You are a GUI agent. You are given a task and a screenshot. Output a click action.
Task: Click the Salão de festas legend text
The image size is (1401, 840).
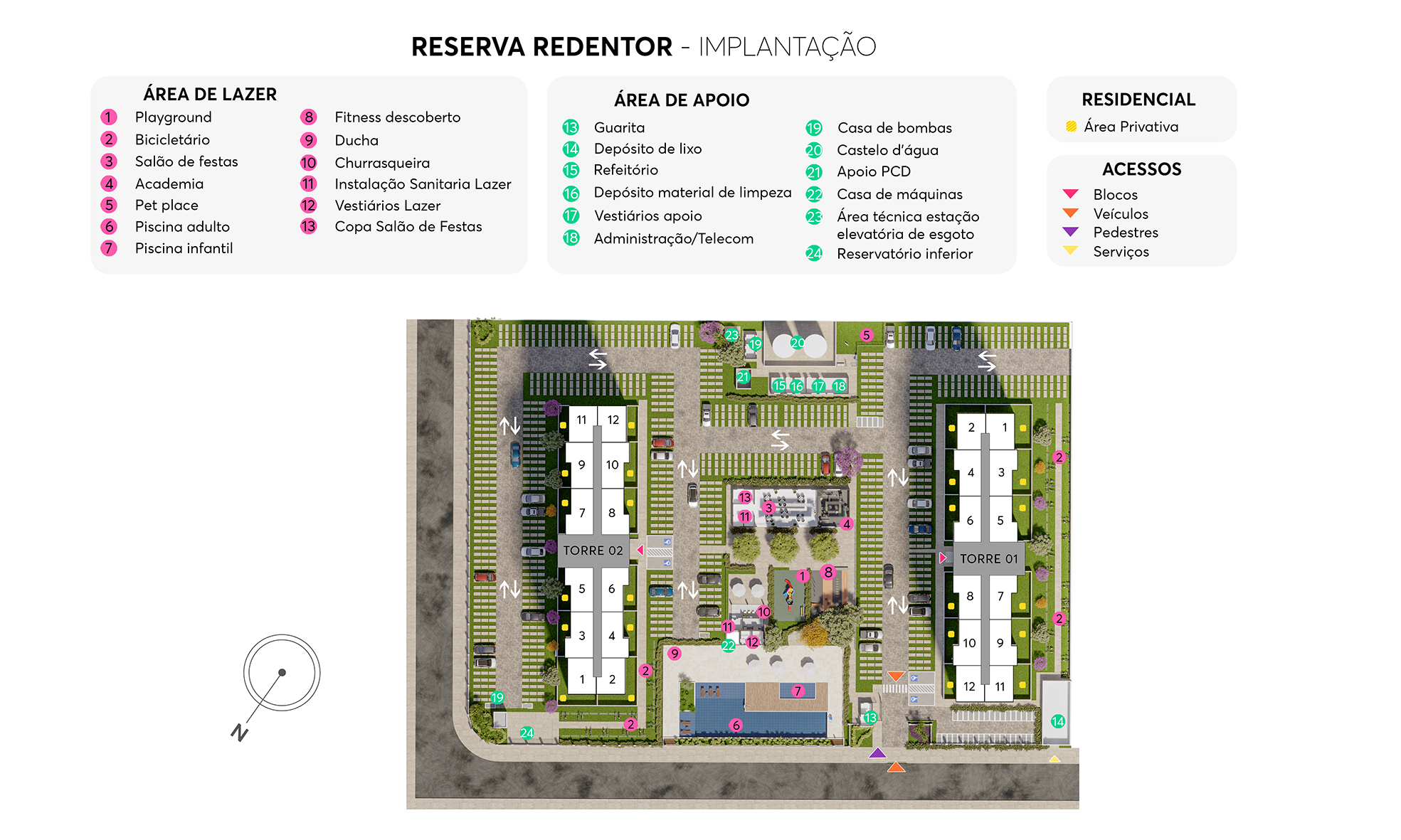coord(186,161)
